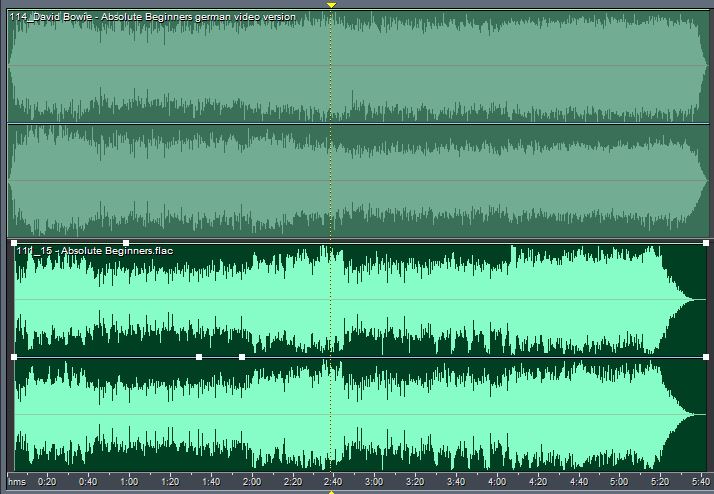The width and height of the screenshot is (714, 494).
Task: Click the second top envelope handle on flac clip
Action: click(126, 243)
